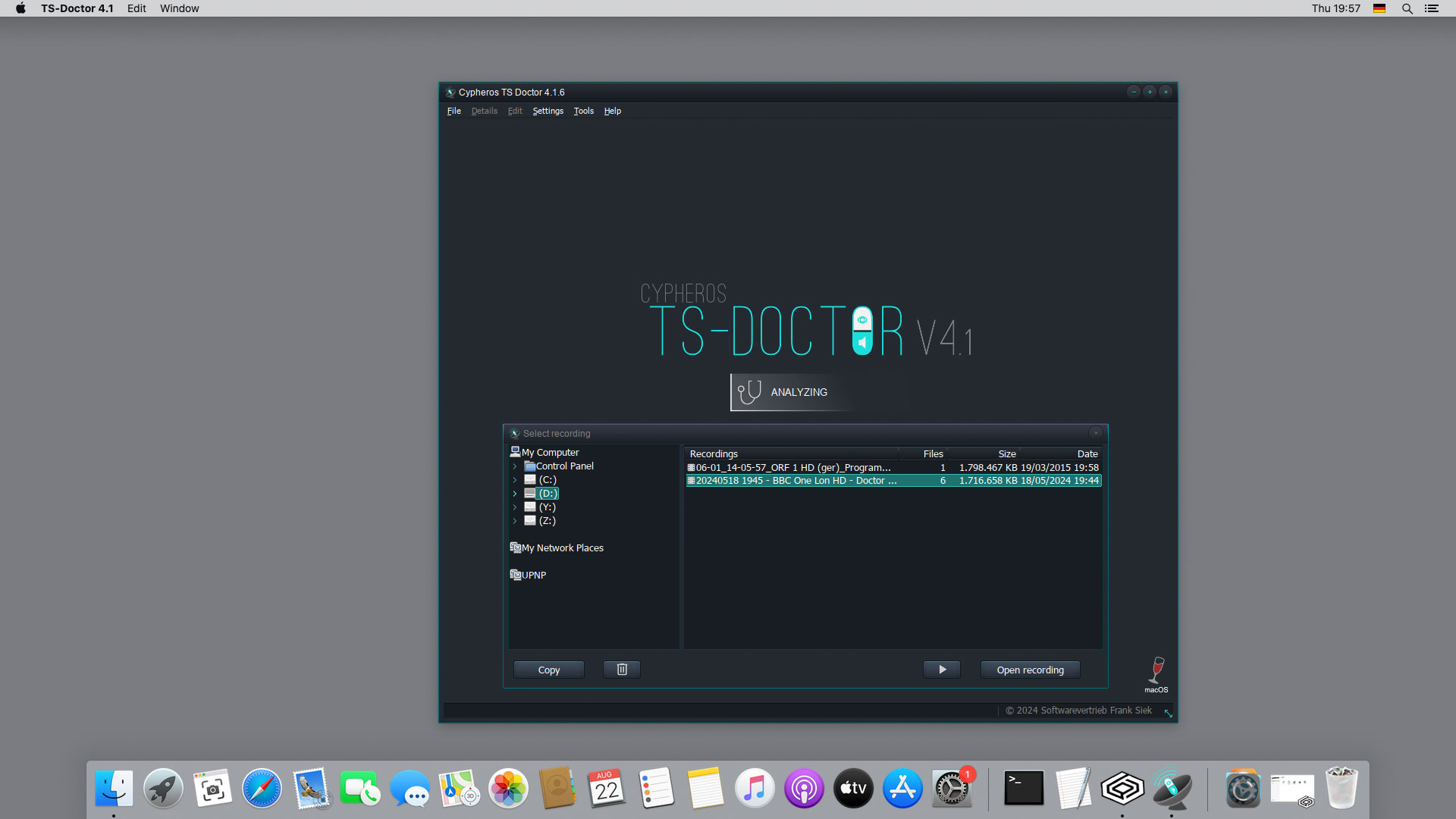Open Music from the Dock
Image resolution: width=1456 pixels, height=819 pixels.
[x=755, y=789]
